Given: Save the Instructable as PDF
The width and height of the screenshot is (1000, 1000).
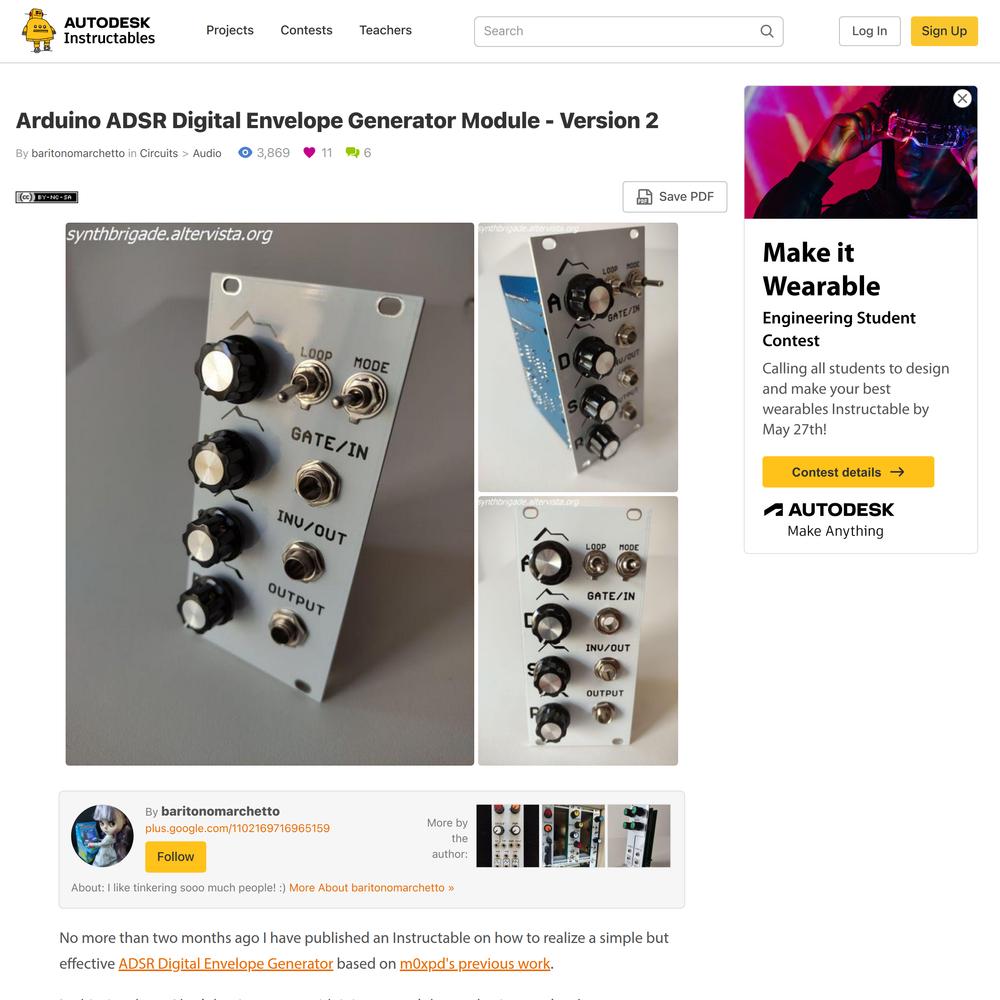Looking at the screenshot, I should pos(675,196).
